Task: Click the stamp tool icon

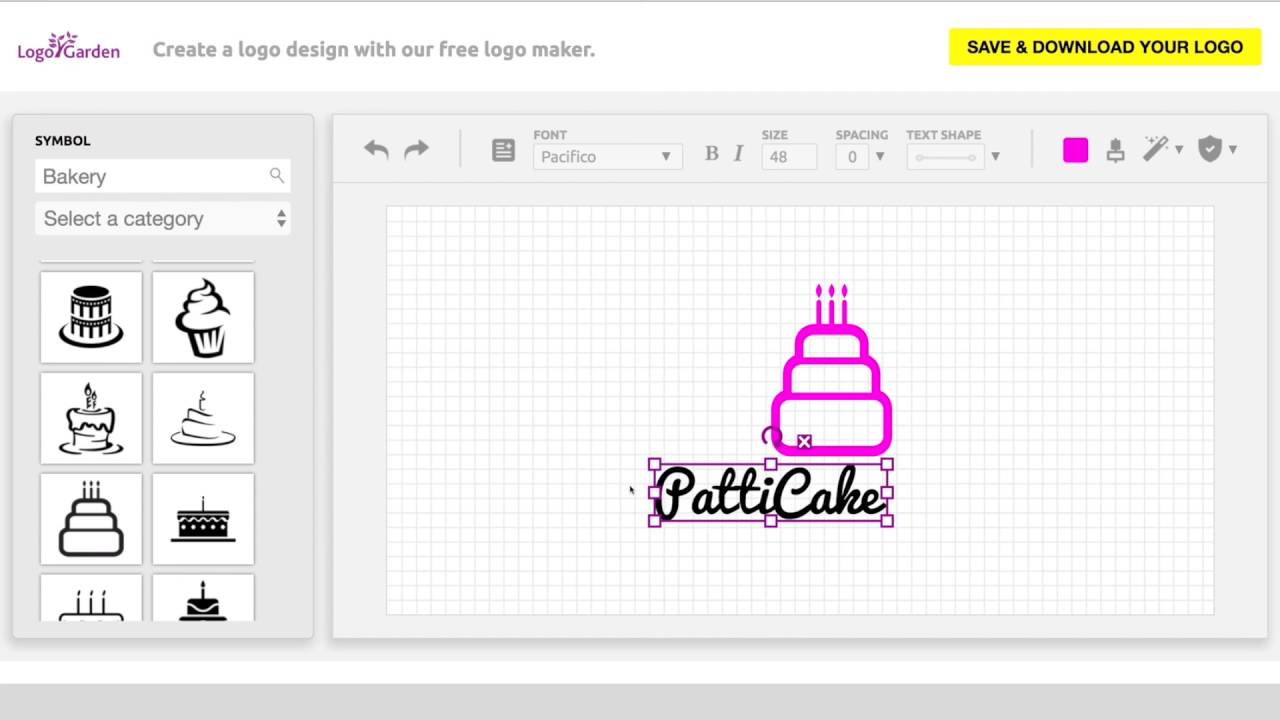Action: tap(1115, 150)
